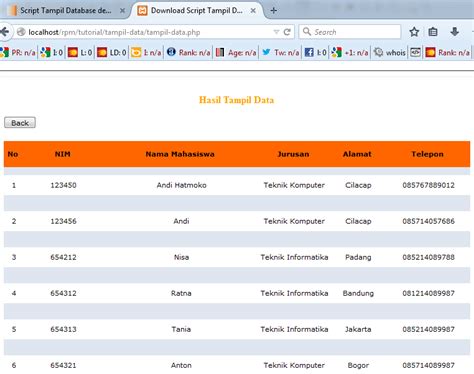474x374 pixels.
Task: Open the downloads arrow icon
Action: coord(454,32)
